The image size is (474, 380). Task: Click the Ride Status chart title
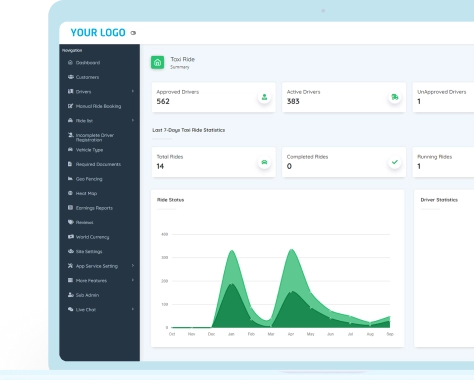coord(170,200)
